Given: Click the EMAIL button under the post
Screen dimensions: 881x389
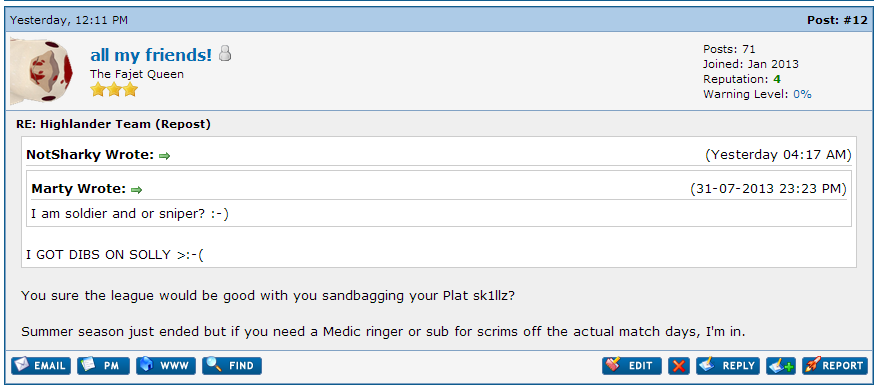Looking at the screenshot, I should coord(41,366).
